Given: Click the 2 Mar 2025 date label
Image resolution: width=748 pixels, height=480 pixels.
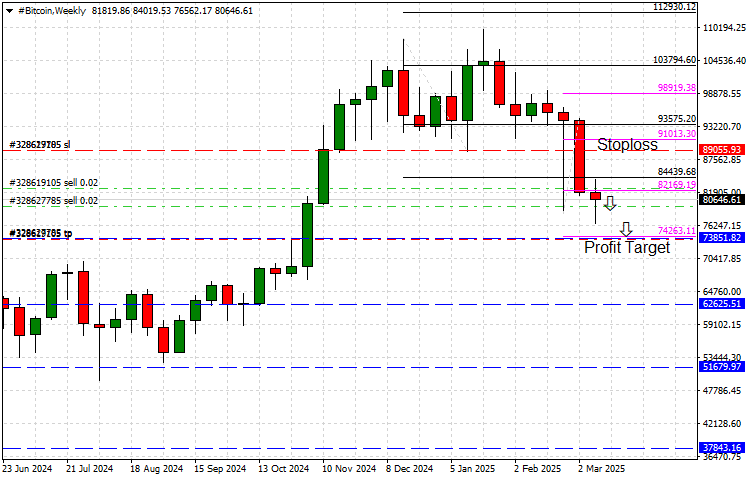Looking at the screenshot, I should click(602, 469).
